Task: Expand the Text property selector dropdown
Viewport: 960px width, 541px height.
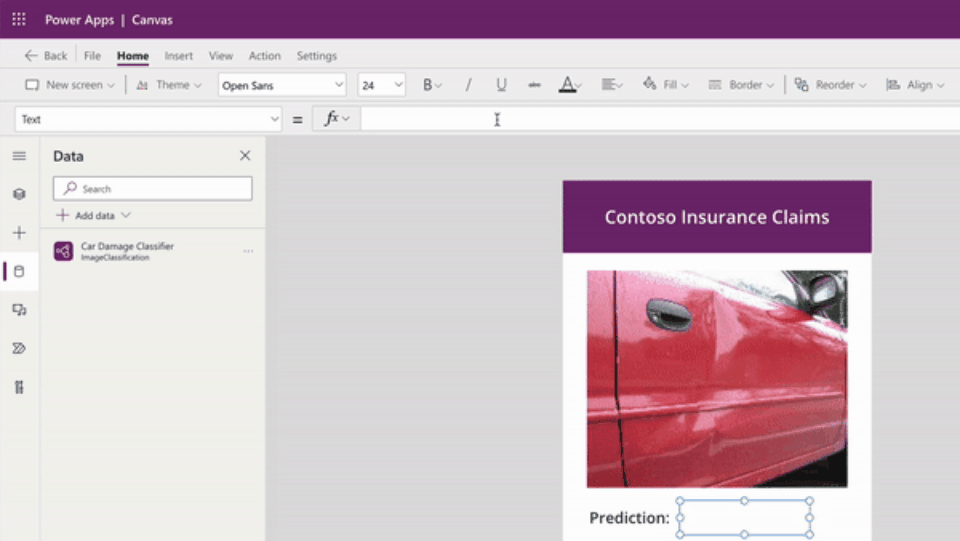Action: pyautogui.click(x=148, y=119)
